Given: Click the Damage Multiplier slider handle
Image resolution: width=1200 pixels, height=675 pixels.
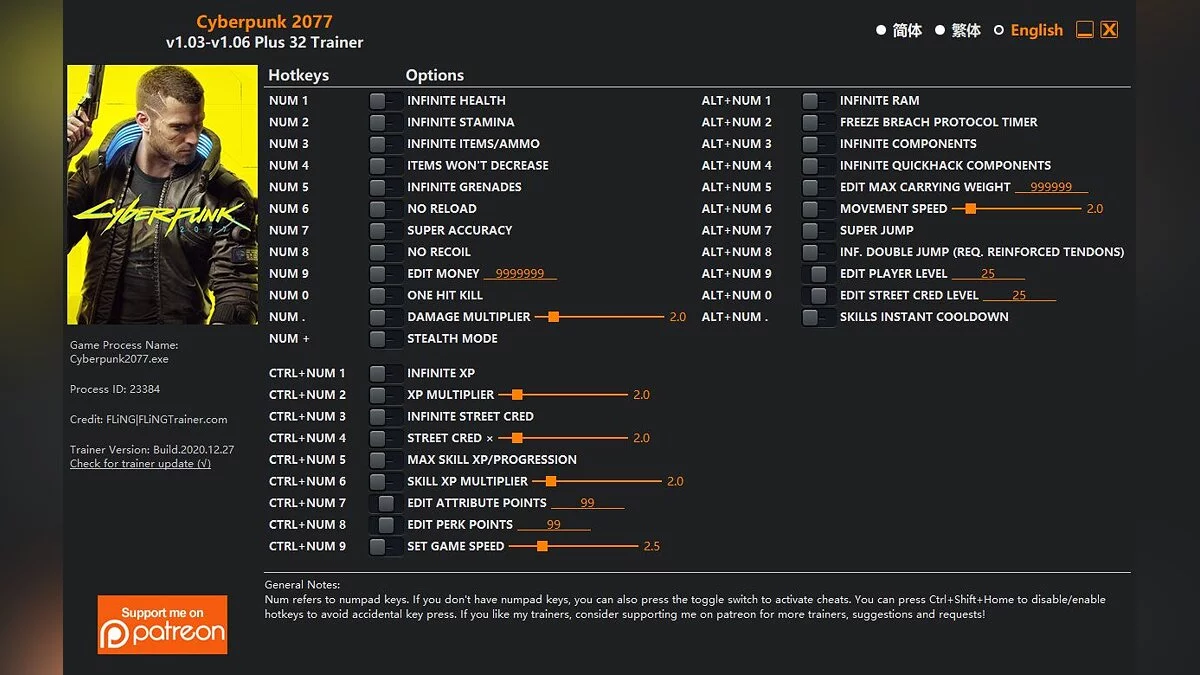Looking at the screenshot, I should (x=553, y=317).
